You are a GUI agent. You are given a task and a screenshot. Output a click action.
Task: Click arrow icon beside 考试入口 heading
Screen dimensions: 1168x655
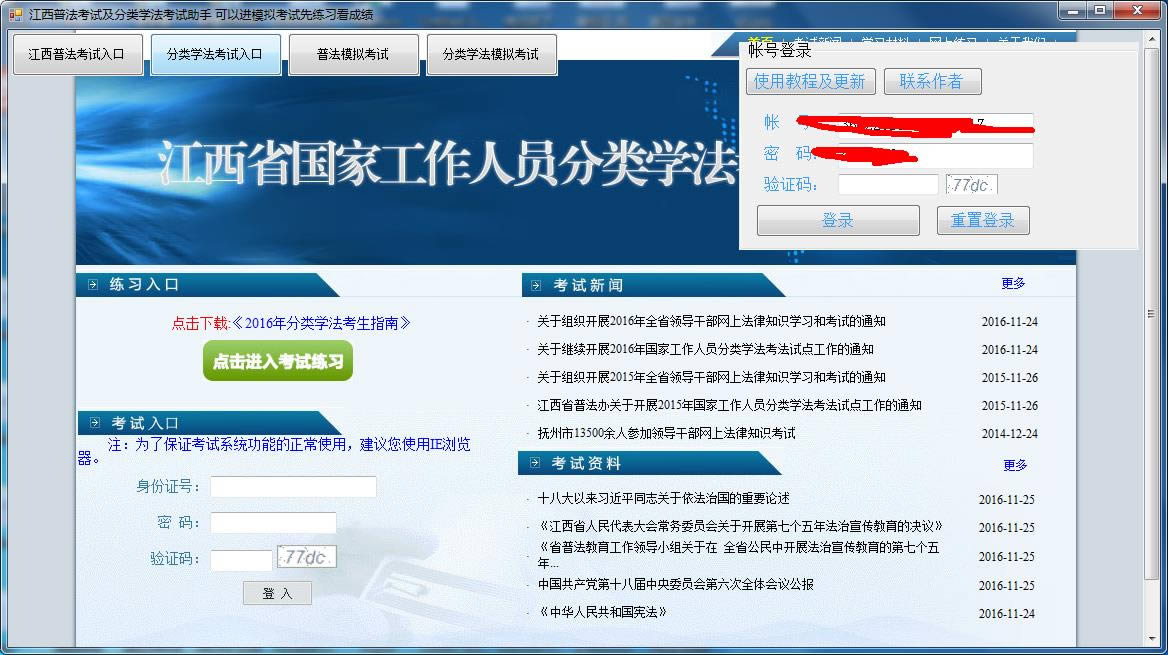95,423
